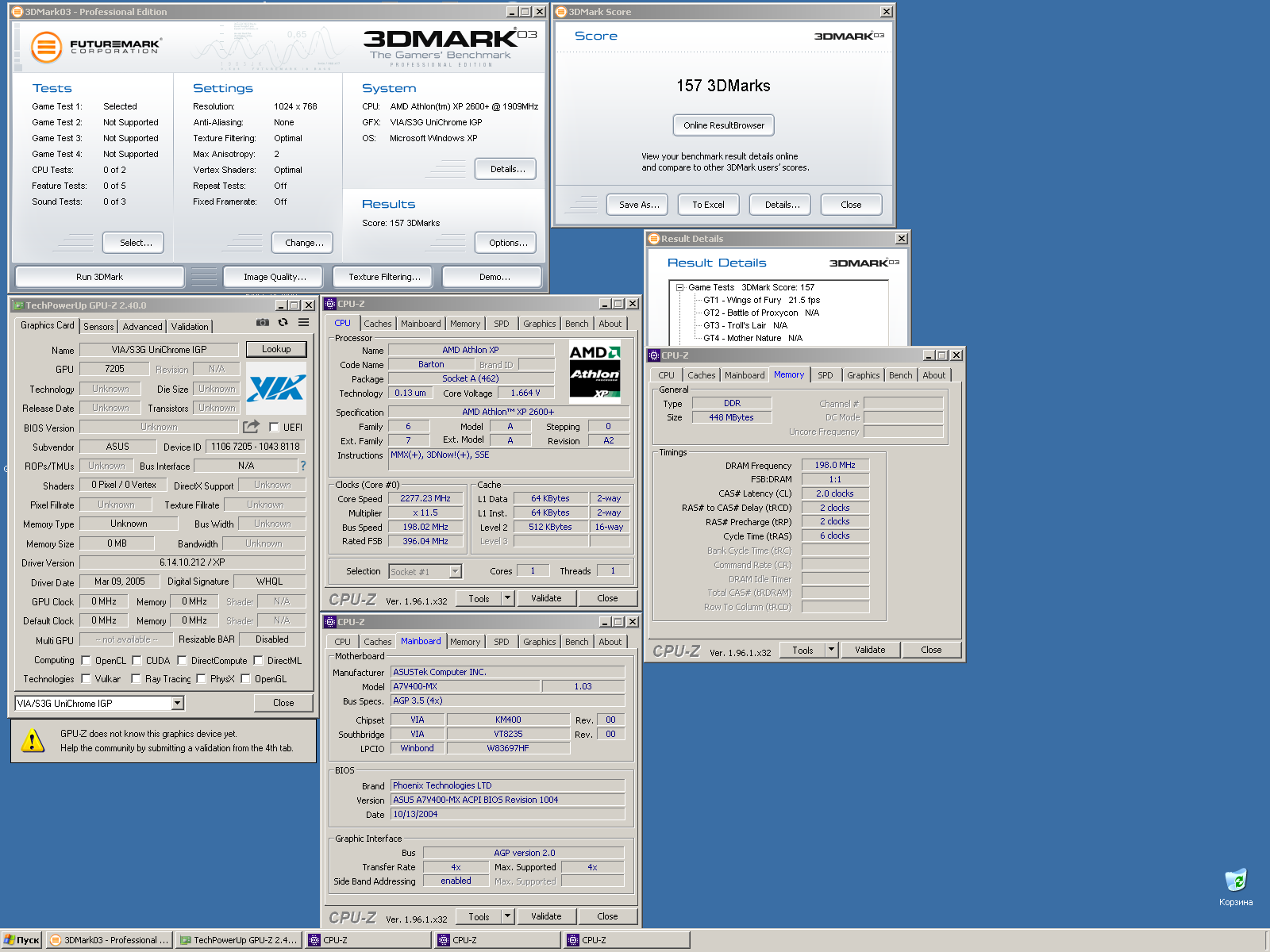This screenshot has height=952, width=1270.
Task: Select GT2 - Battle of Proxycon row
Action: coord(760,313)
